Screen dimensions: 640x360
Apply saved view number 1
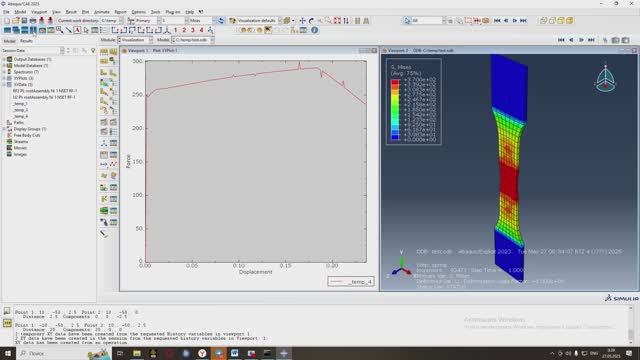click(176, 30)
